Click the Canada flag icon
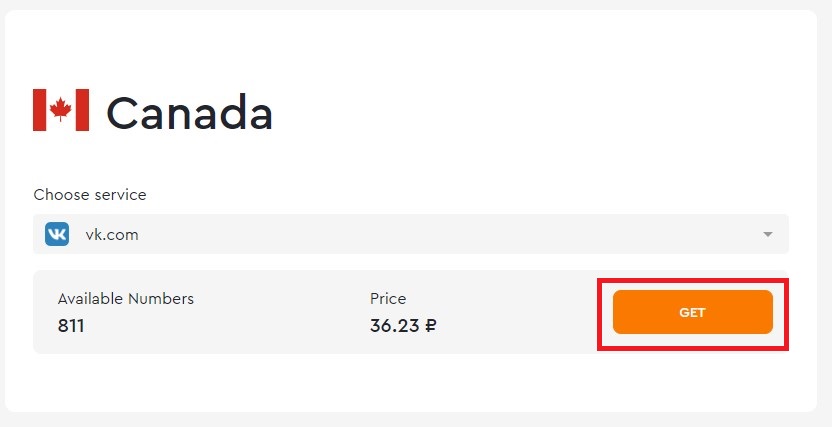 point(61,110)
